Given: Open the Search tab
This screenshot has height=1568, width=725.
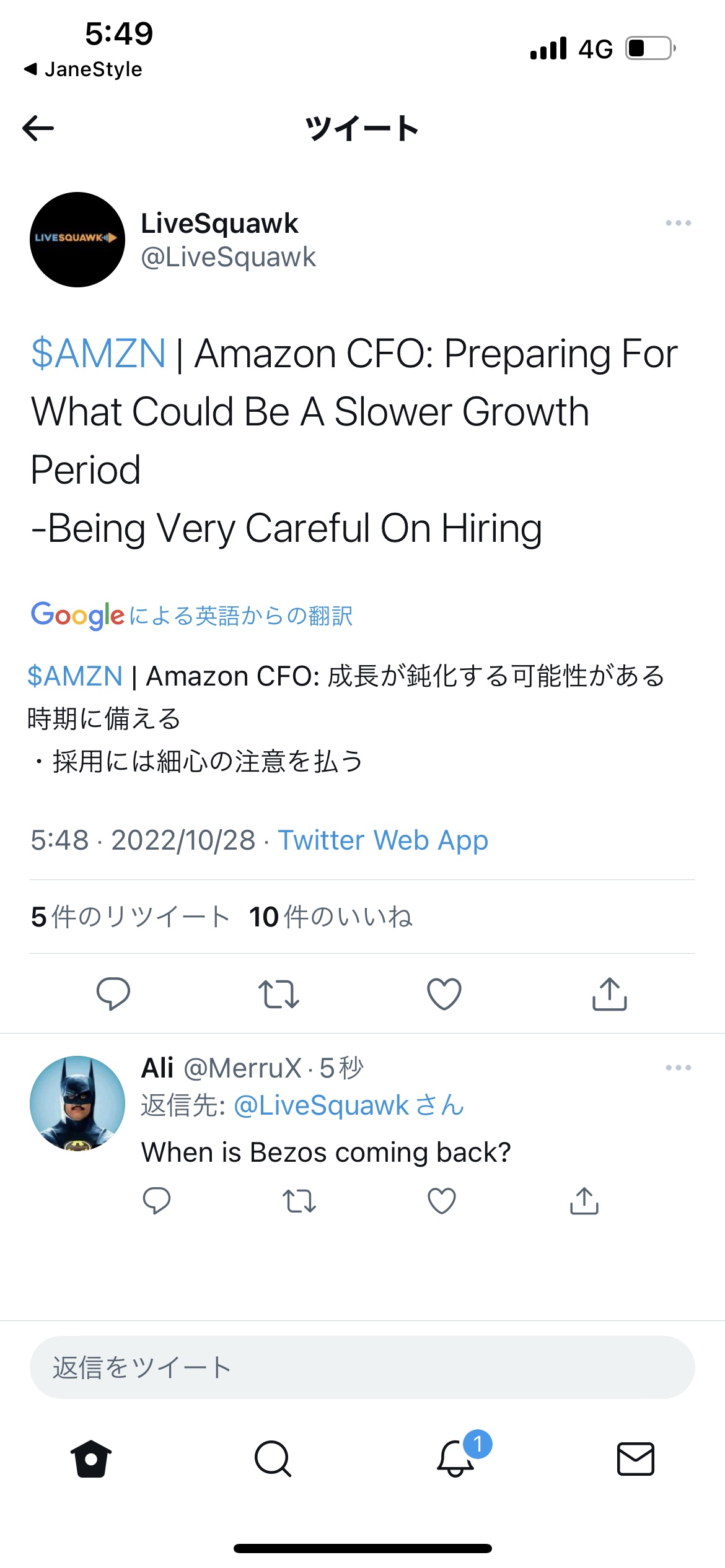Looking at the screenshot, I should click(273, 1458).
